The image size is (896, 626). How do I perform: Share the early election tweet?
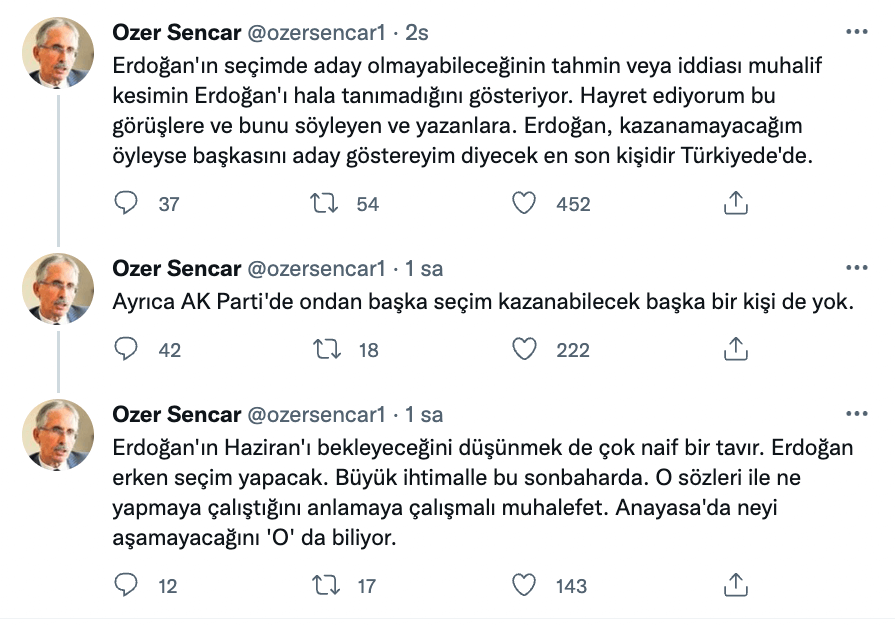735,585
